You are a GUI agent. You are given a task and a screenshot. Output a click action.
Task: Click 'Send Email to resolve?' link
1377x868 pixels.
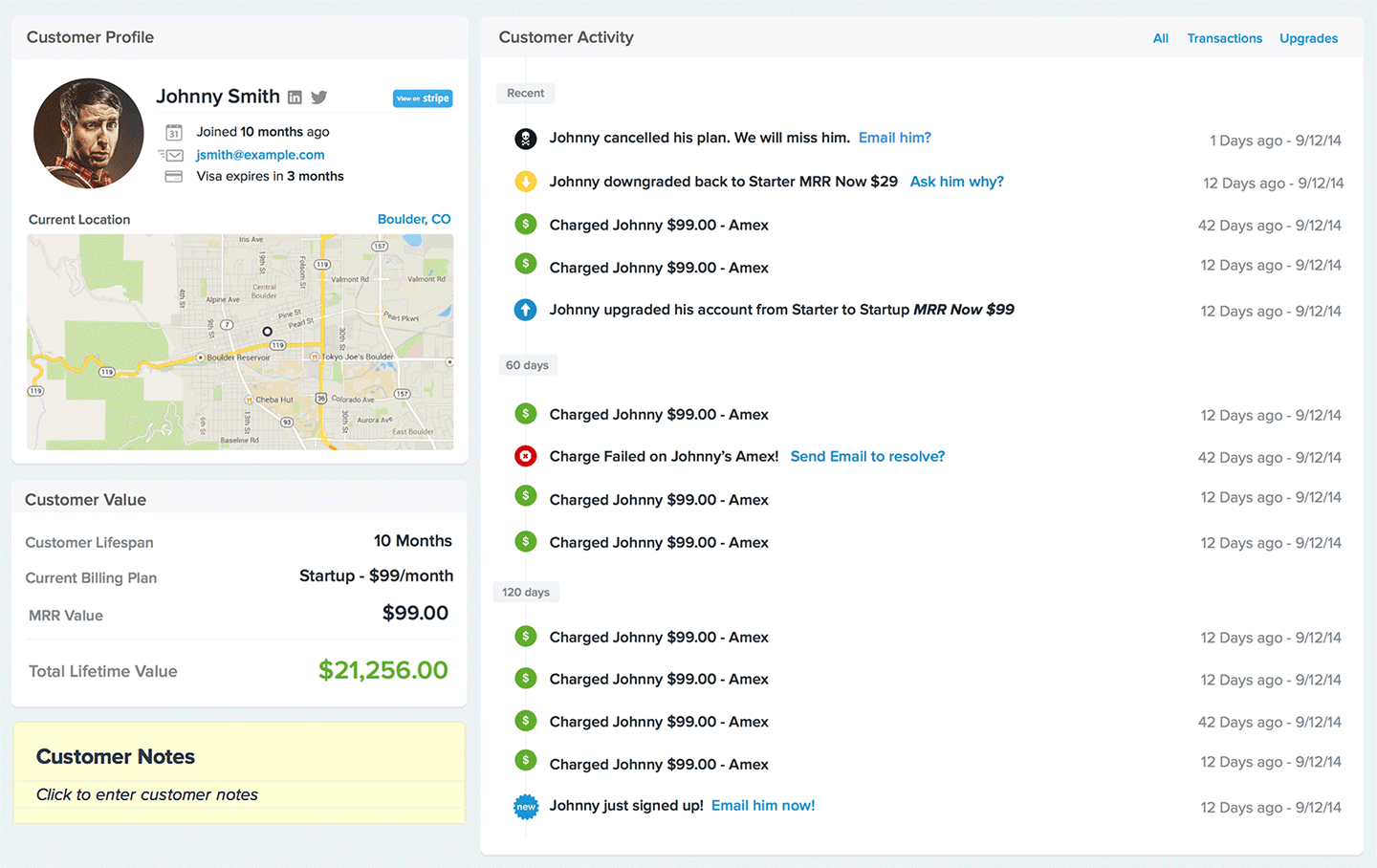[x=867, y=457]
